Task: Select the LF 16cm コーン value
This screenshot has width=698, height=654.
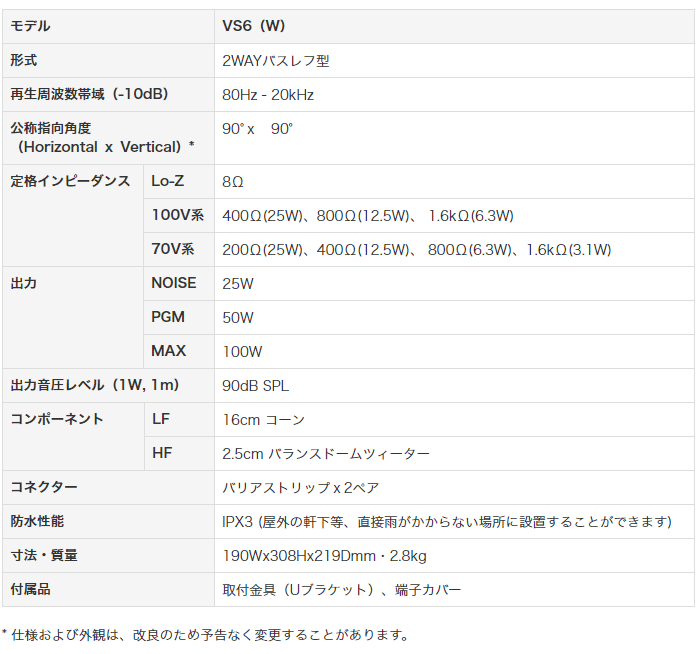Action: (264, 419)
